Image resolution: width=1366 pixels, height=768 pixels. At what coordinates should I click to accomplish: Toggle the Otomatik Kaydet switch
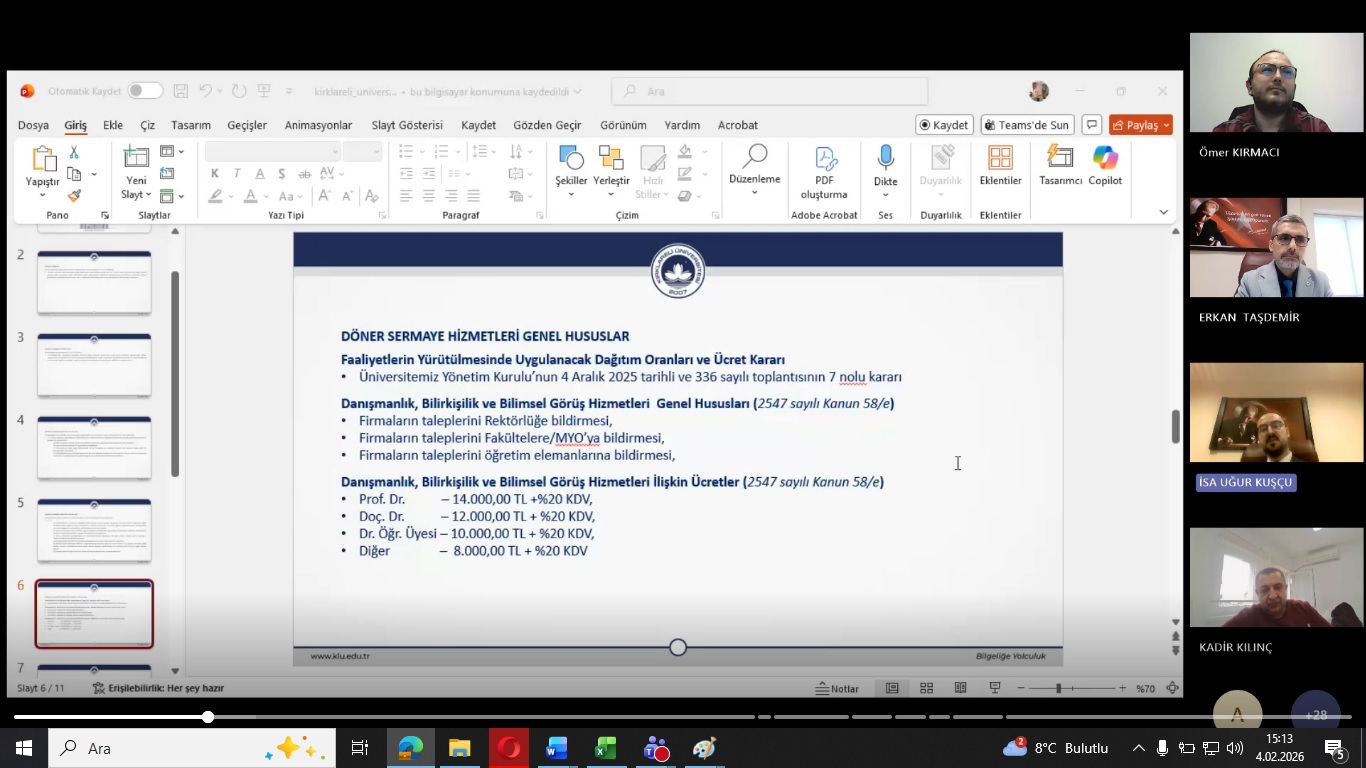click(145, 91)
